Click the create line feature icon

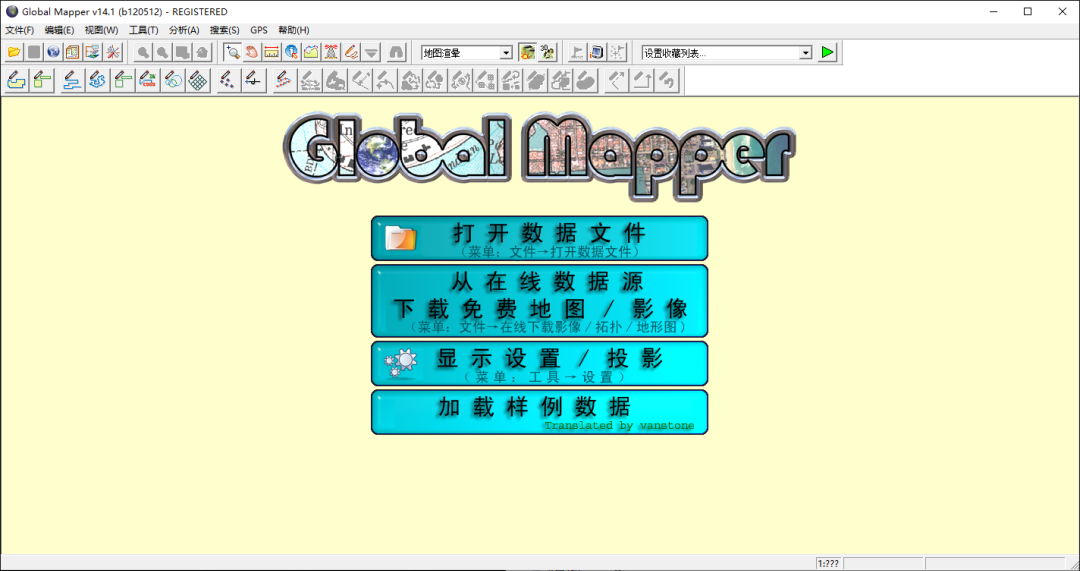[x=72, y=81]
